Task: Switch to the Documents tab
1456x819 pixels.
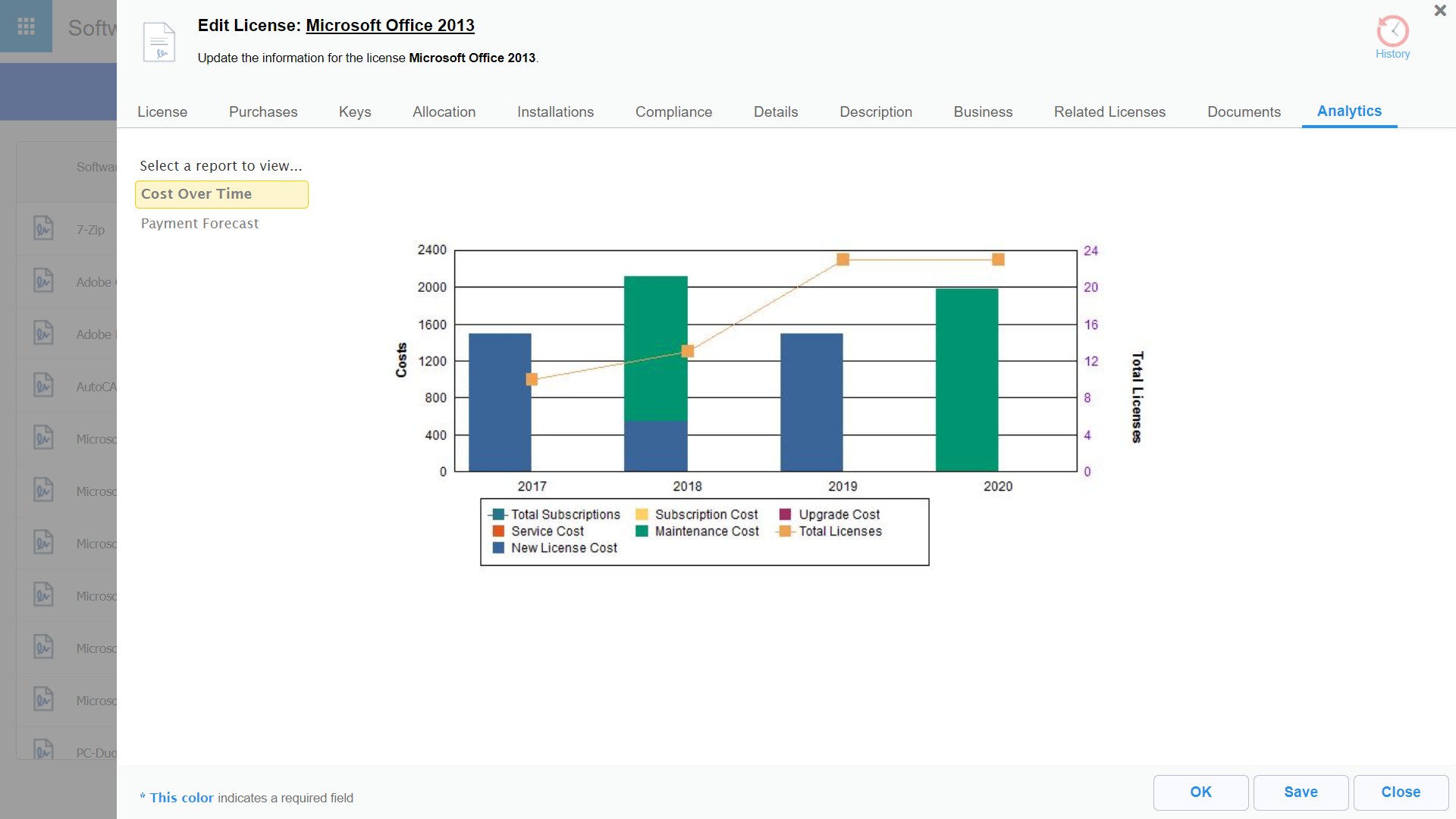Action: click(x=1244, y=111)
